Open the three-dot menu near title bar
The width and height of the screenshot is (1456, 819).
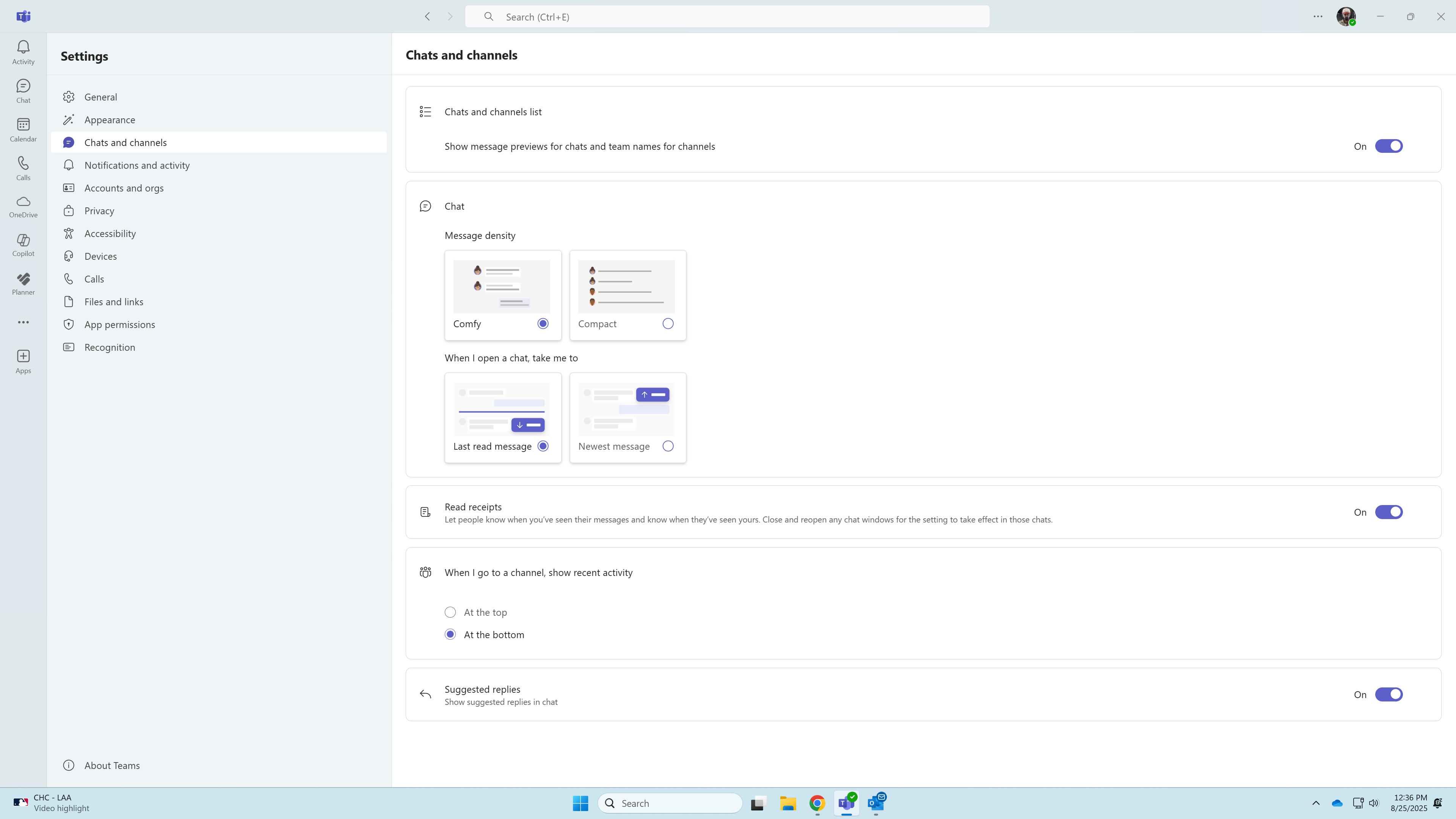pyautogui.click(x=1318, y=16)
